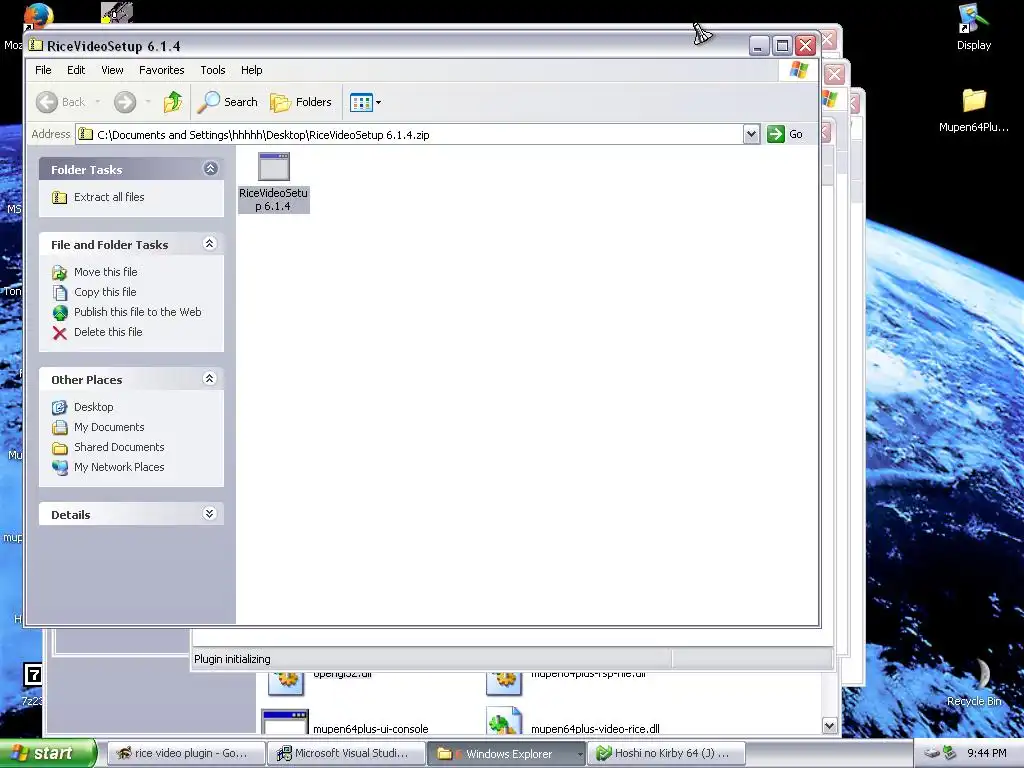Image resolution: width=1024 pixels, height=768 pixels.
Task: Expand the Address bar dropdown
Action: [x=751, y=135]
